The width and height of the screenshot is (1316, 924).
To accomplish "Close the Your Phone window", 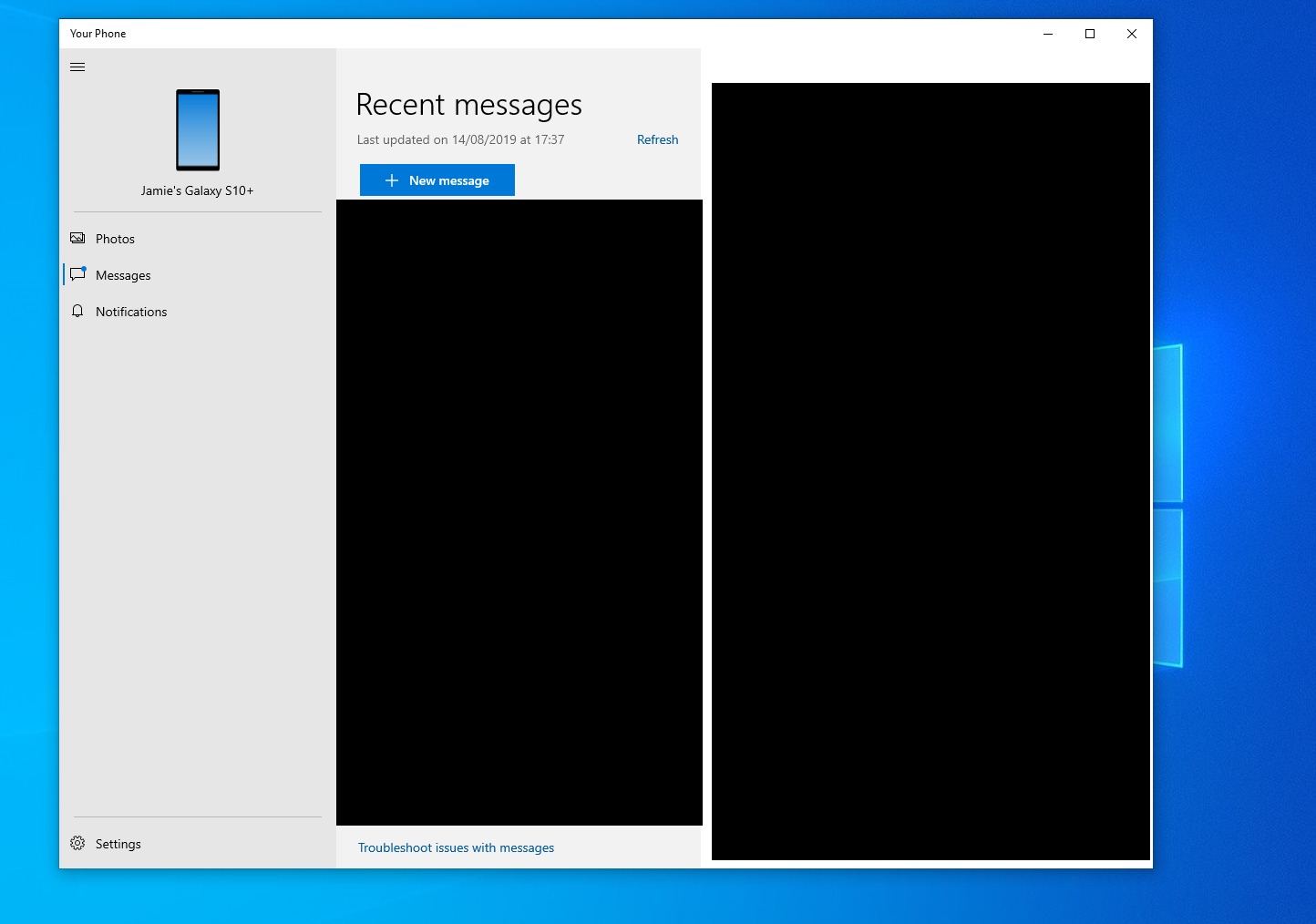I will (1132, 34).
